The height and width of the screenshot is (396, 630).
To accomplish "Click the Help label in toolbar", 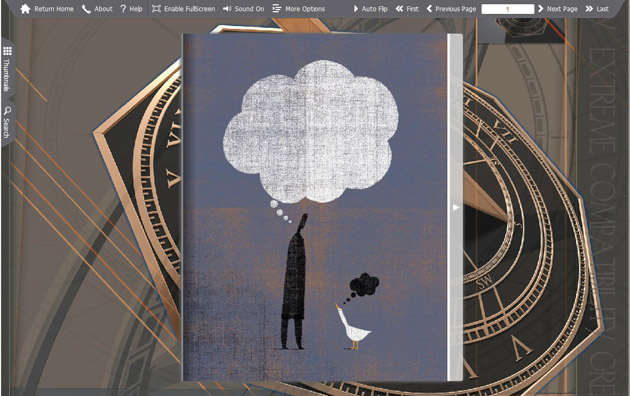I will pyautogui.click(x=136, y=9).
